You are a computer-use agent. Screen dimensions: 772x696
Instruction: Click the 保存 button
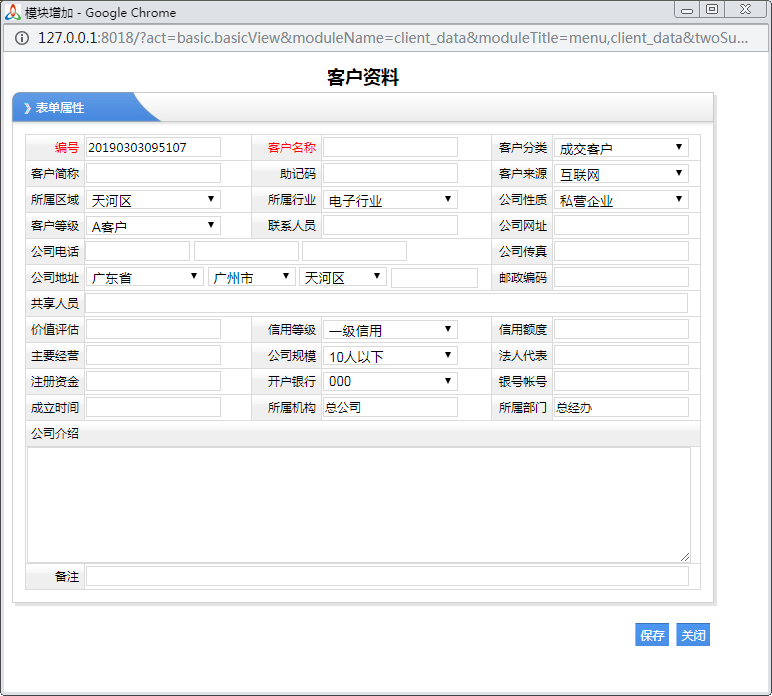[x=652, y=635]
